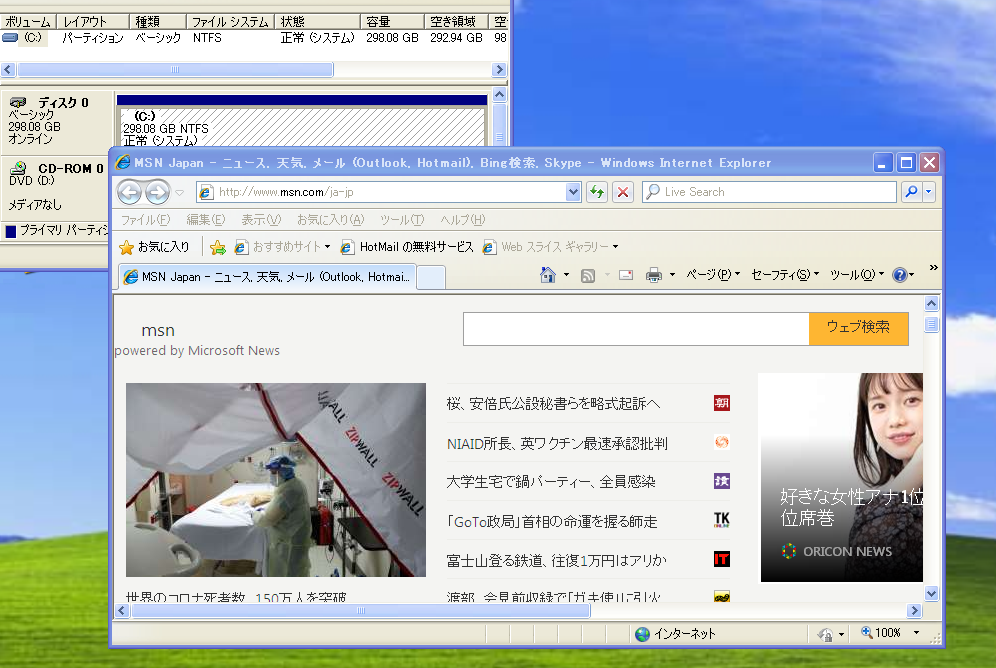Open the ORICON NEWS article image
The height and width of the screenshot is (668, 996).
[842, 478]
